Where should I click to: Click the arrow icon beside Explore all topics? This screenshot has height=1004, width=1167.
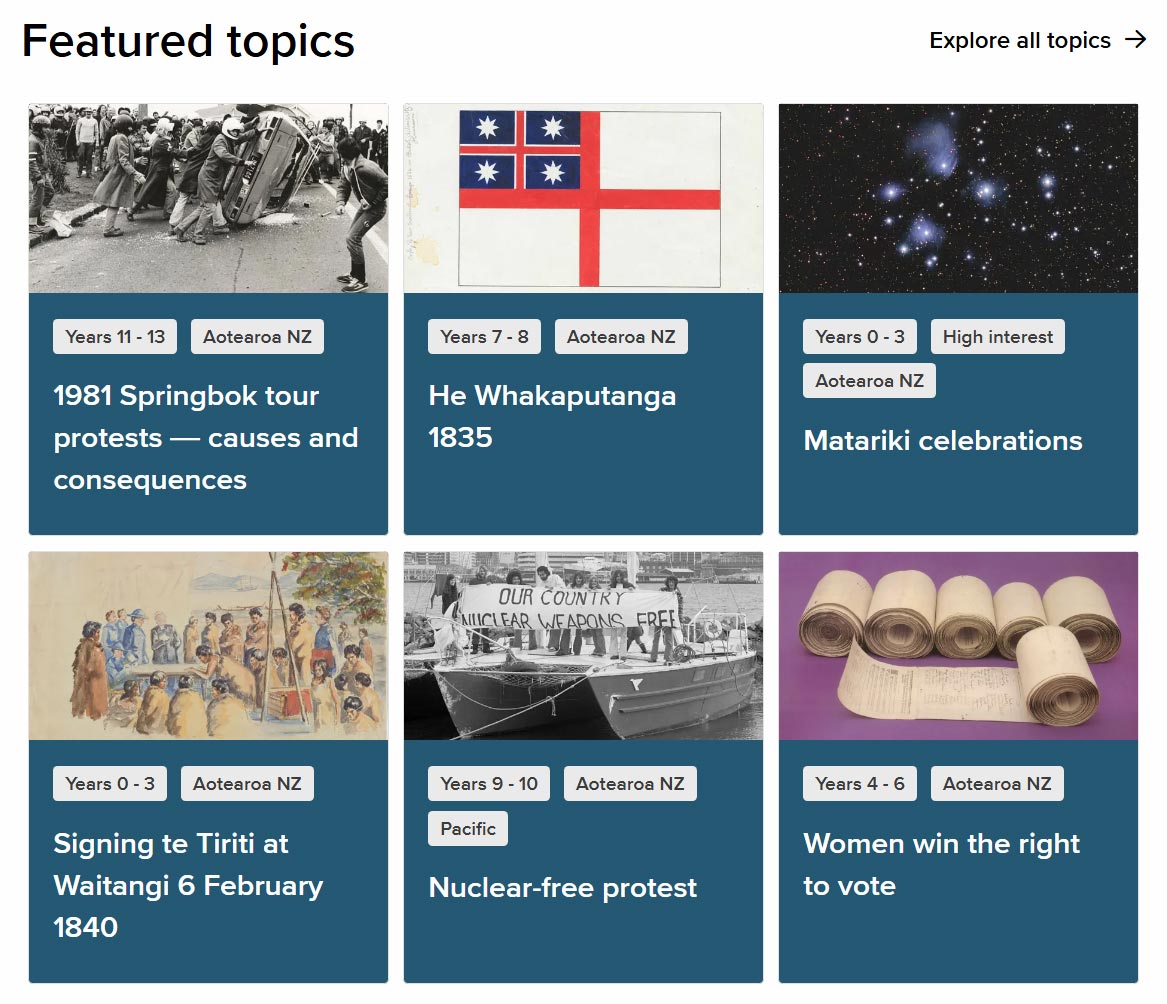click(x=1135, y=40)
